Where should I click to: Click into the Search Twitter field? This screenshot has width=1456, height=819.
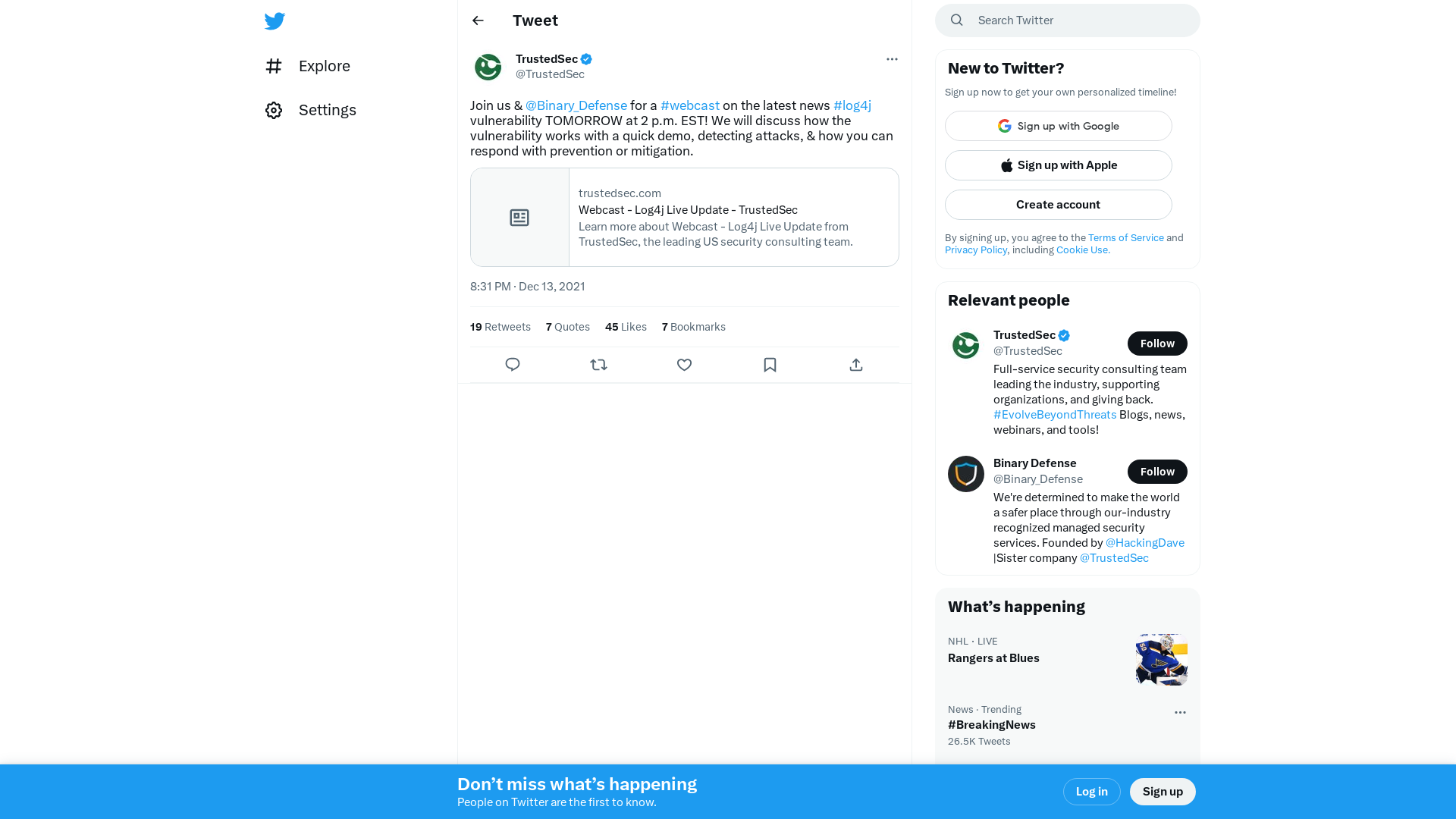click(x=1068, y=20)
